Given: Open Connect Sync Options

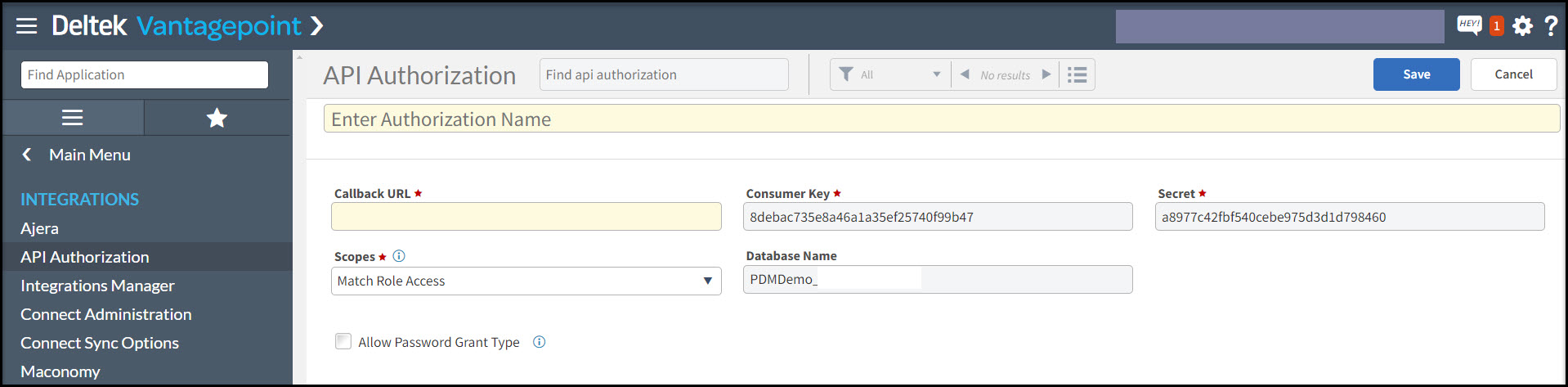Looking at the screenshot, I should pos(100,343).
